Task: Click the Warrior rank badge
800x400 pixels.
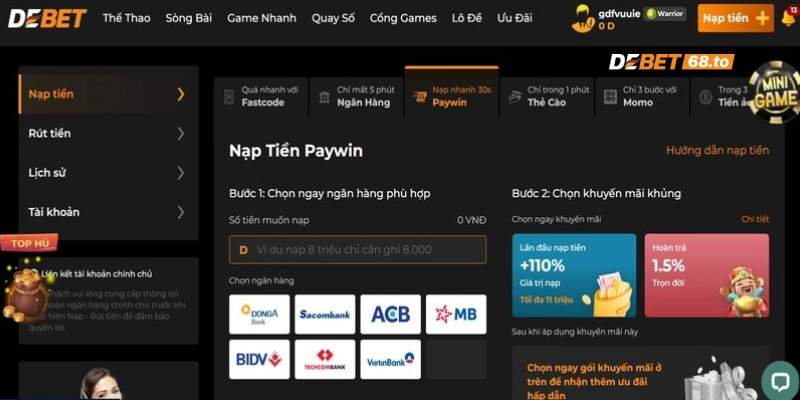Action: [x=664, y=14]
